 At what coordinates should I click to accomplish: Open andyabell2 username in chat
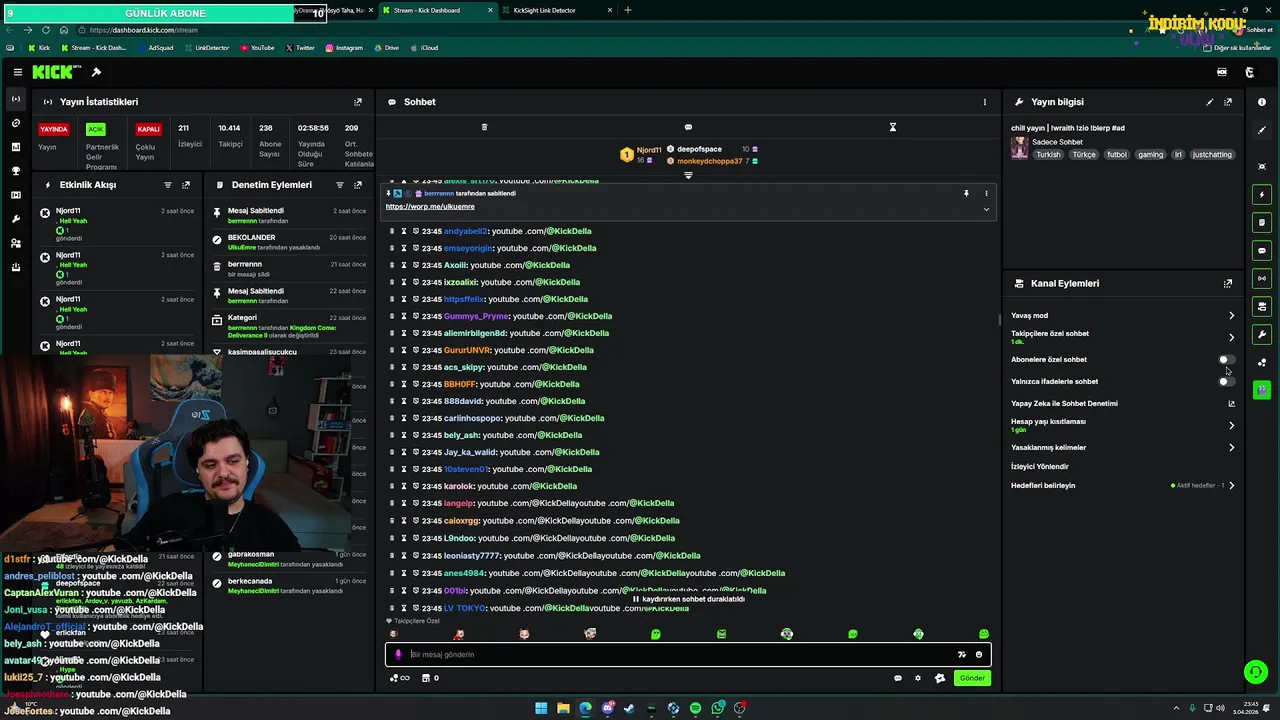pyautogui.click(x=465, y=231)
